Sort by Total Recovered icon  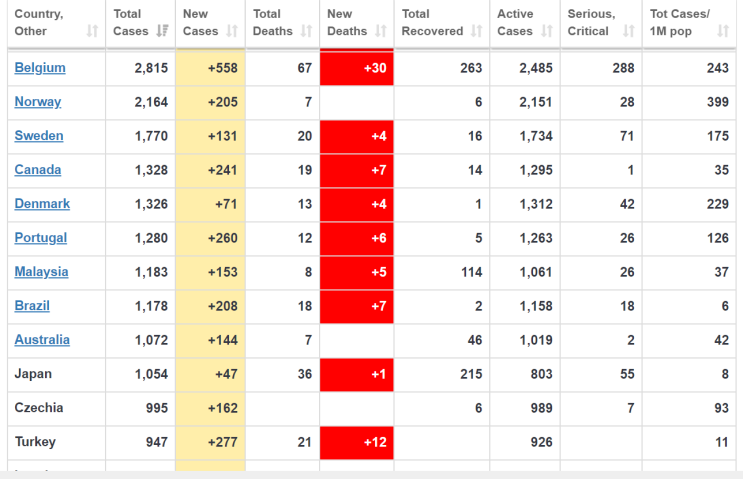click(476, 32)
